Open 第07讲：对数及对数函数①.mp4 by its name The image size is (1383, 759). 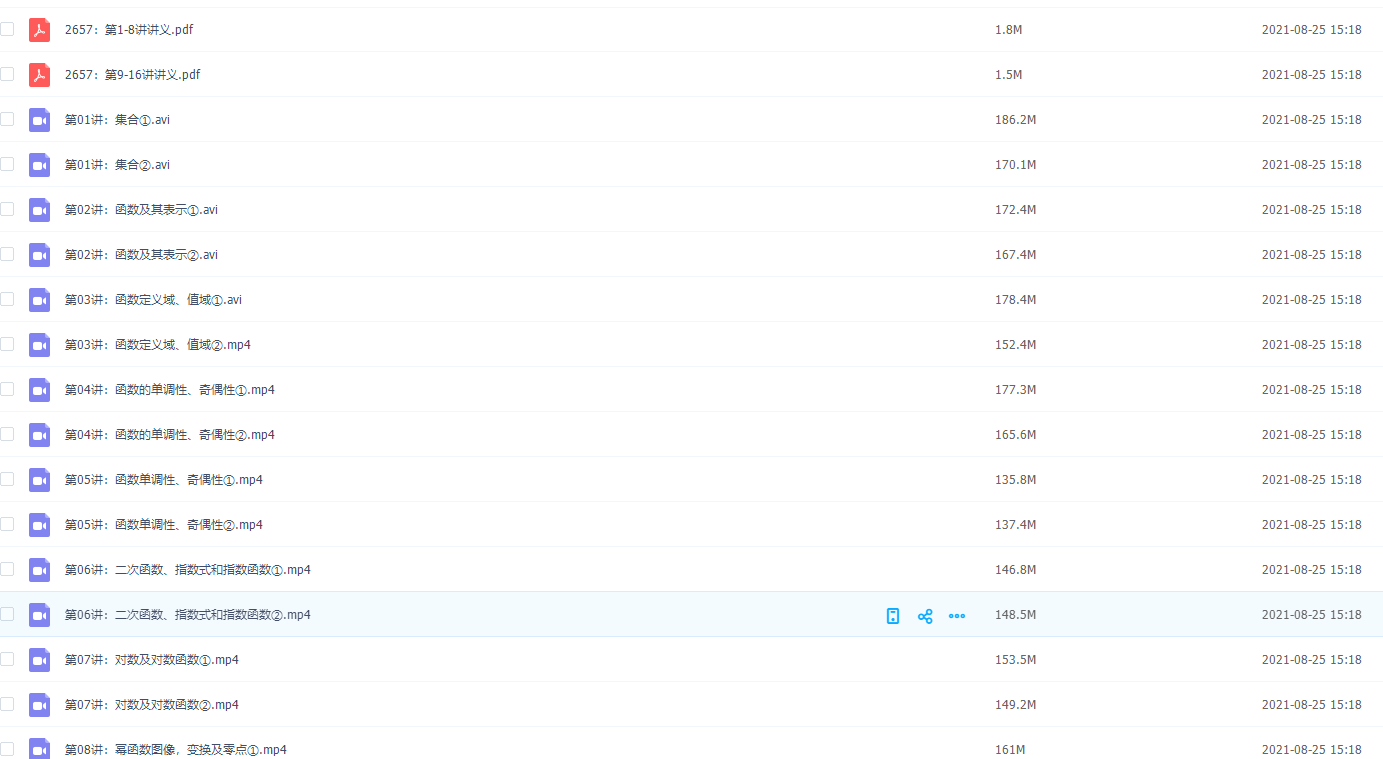point(151,660)
